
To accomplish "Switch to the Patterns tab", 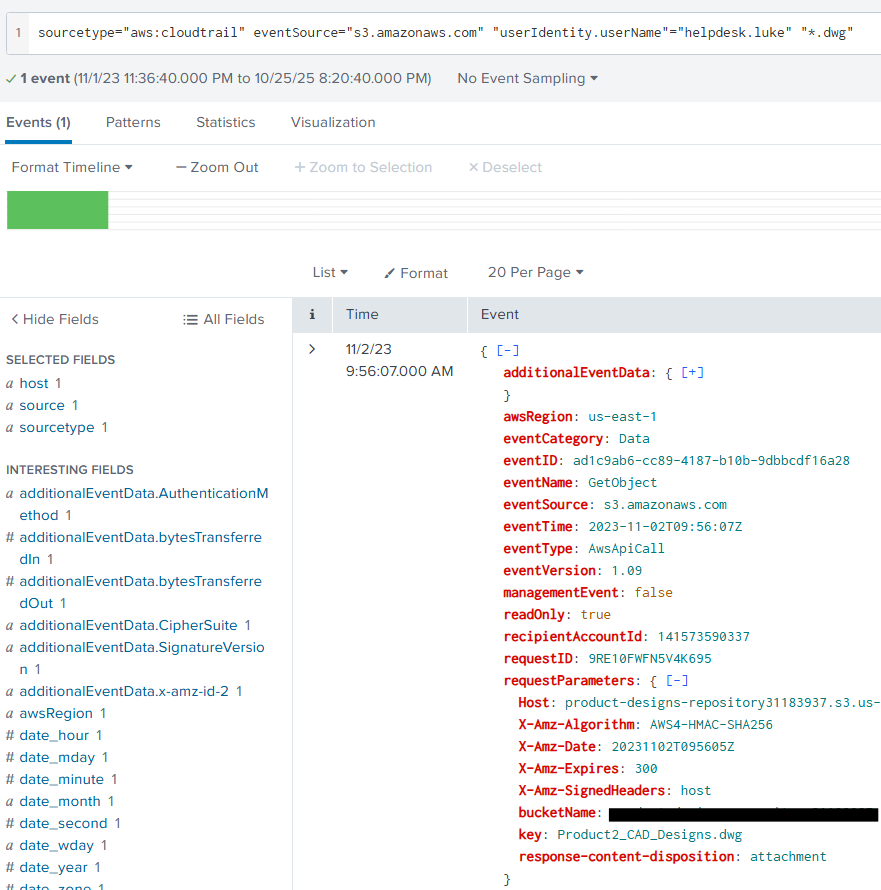I will (133, 122).
